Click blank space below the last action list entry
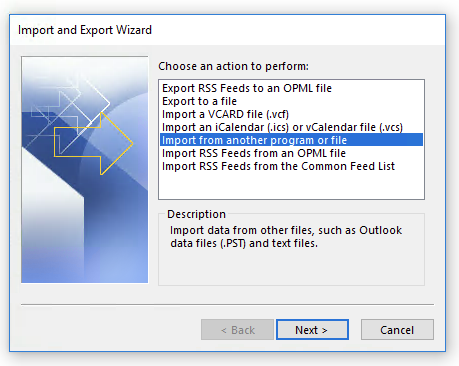This screenshot has height=366, width=459. [x=291, y=185]
